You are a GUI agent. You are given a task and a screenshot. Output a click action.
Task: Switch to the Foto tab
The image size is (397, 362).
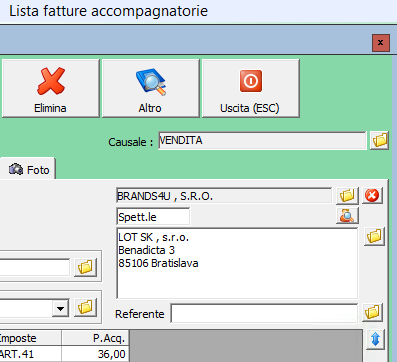(29, 170)
